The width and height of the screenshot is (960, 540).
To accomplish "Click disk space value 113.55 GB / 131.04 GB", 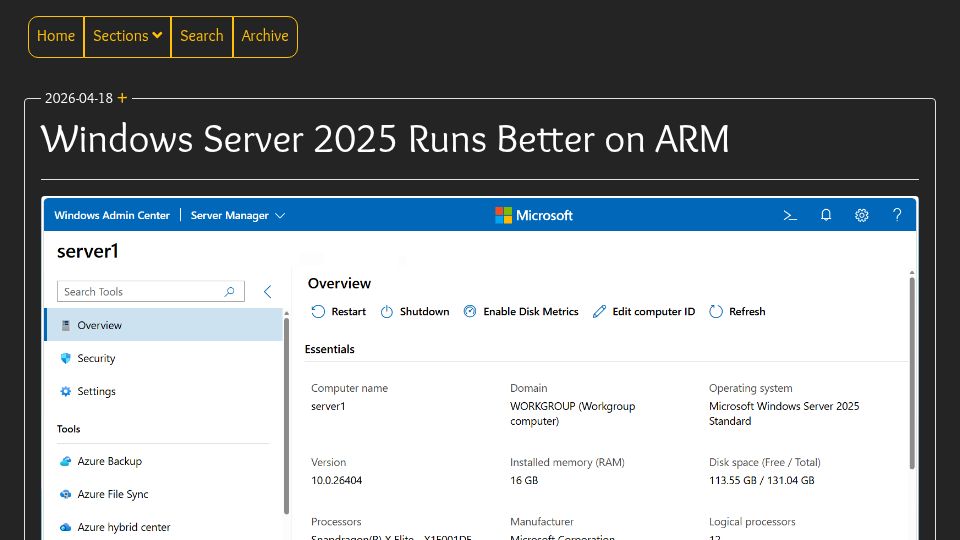I will click(x=762, y=481).
